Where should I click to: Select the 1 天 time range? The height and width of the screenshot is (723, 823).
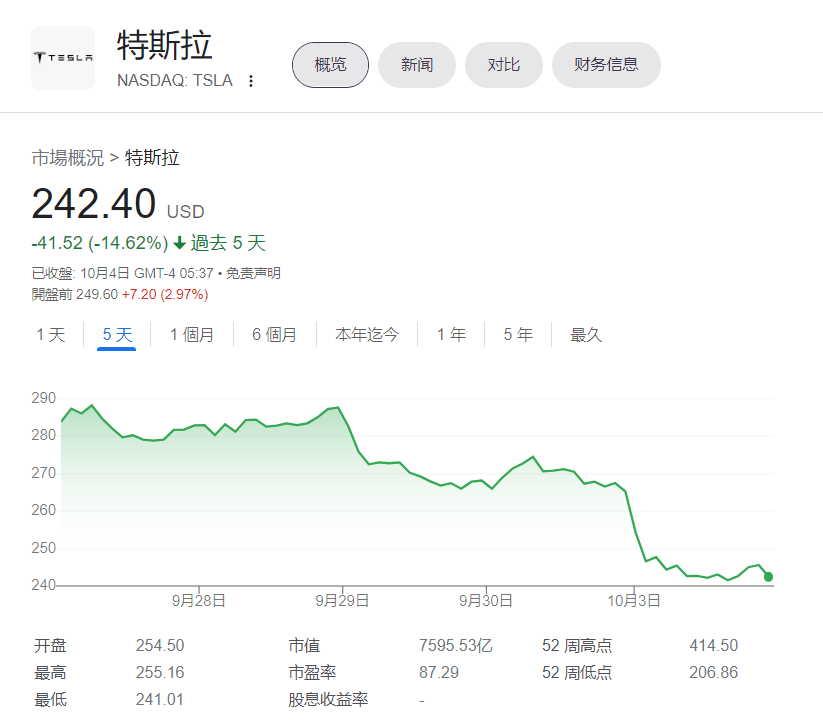tap(51, 335)
